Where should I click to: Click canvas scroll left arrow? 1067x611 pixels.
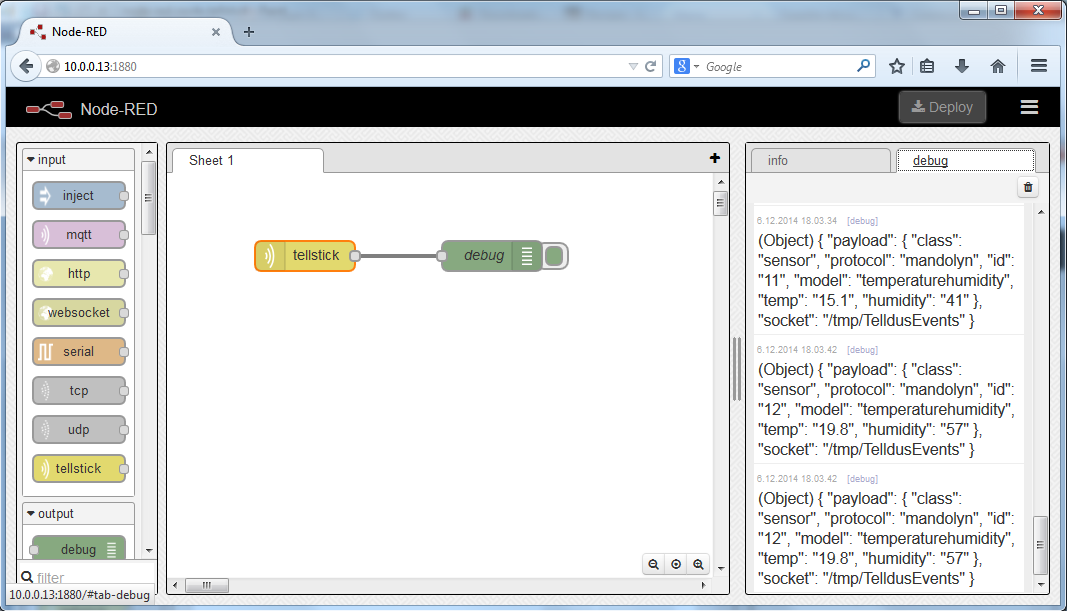[x=176, y=585]
